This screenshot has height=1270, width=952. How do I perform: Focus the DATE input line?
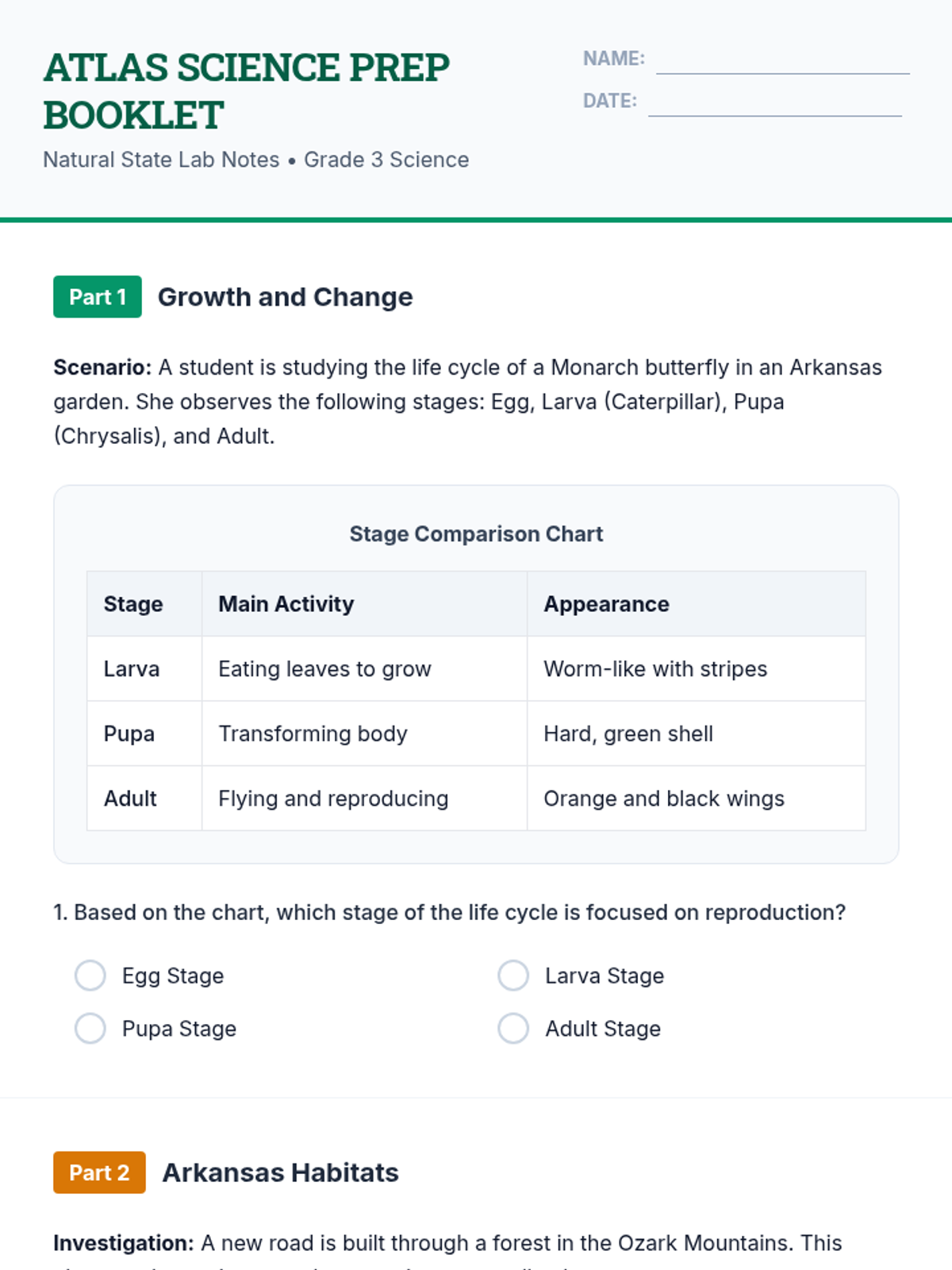click(x=774, y=104)
